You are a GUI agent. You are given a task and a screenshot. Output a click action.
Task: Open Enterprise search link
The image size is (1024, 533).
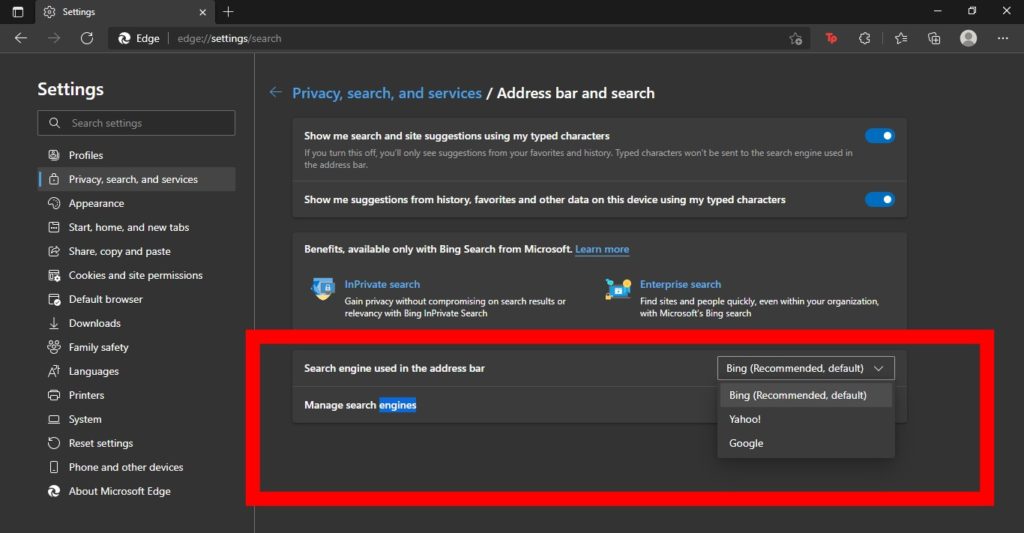(680, 284)
